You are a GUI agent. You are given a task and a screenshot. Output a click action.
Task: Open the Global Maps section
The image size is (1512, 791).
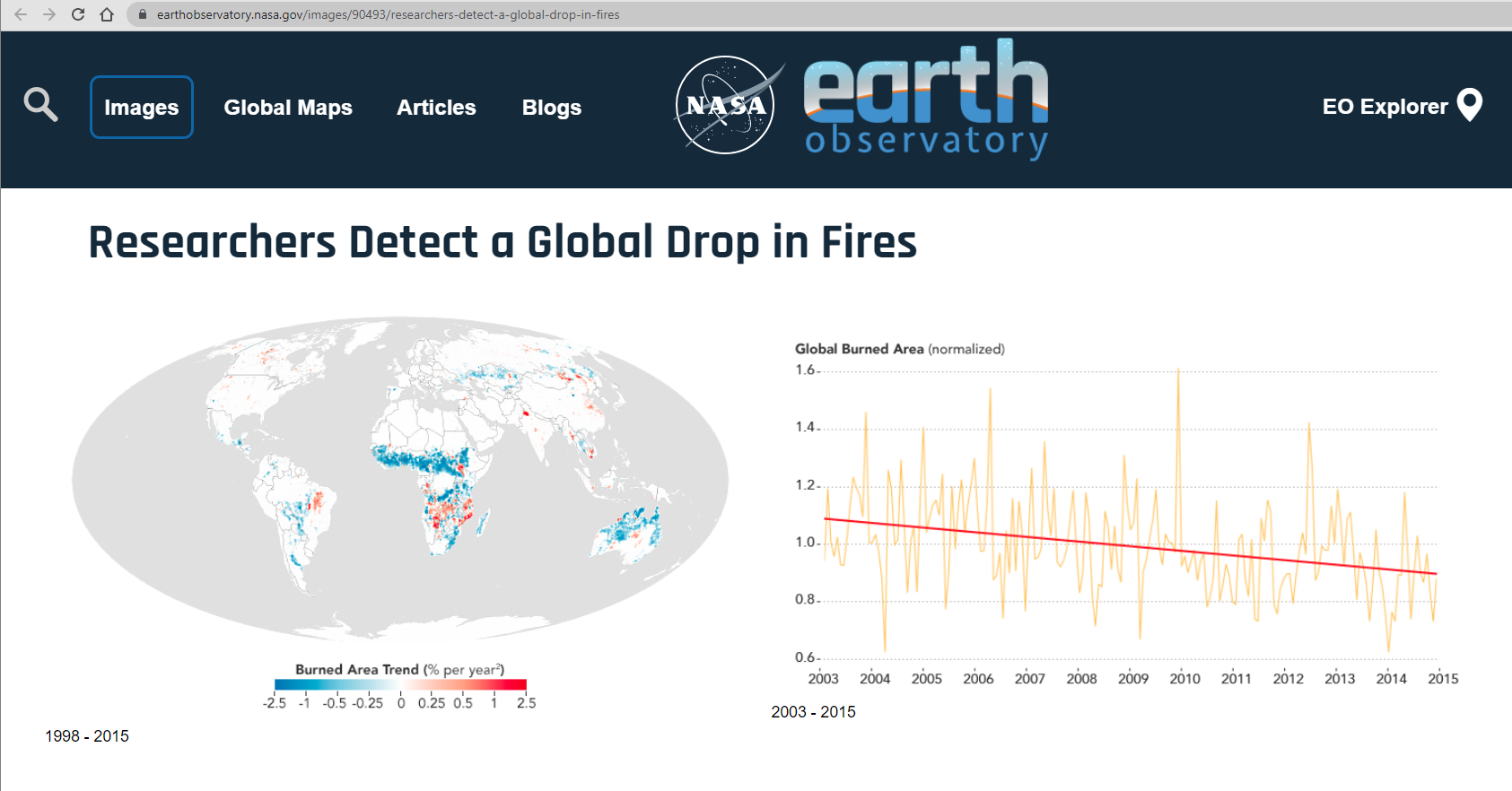coord(288,108)
